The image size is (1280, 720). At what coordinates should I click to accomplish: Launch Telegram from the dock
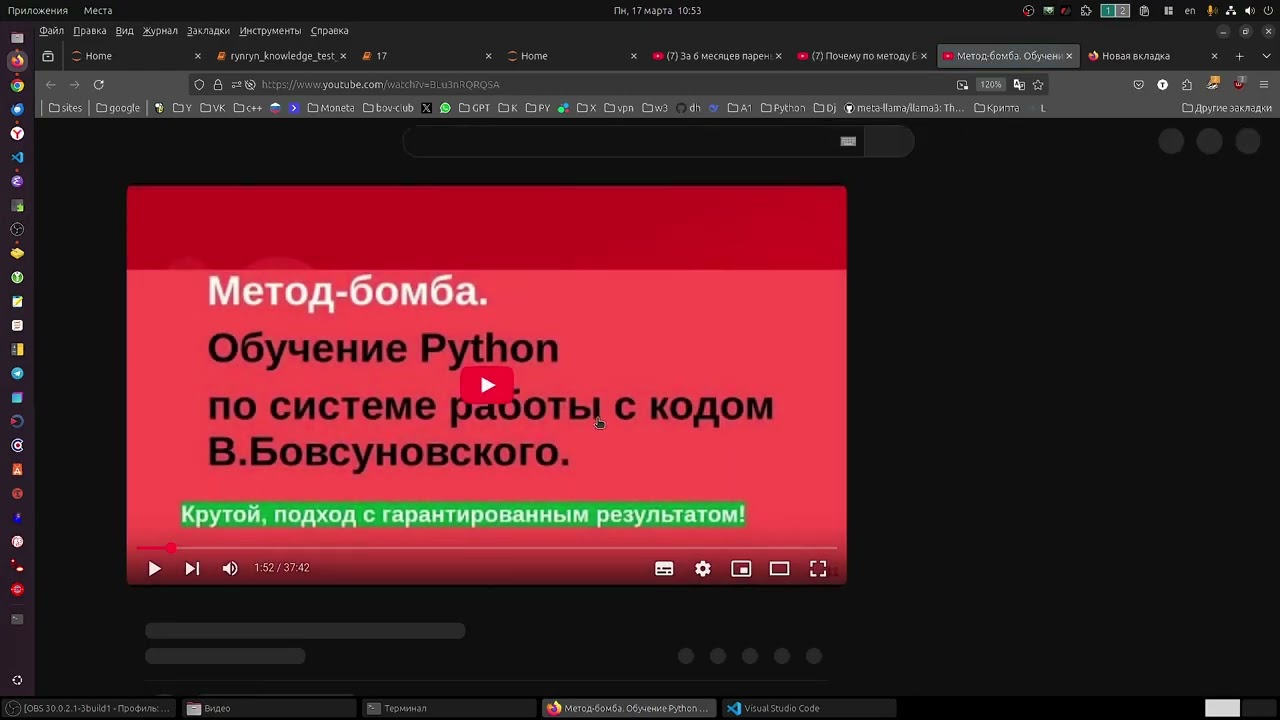pos(17,374)
